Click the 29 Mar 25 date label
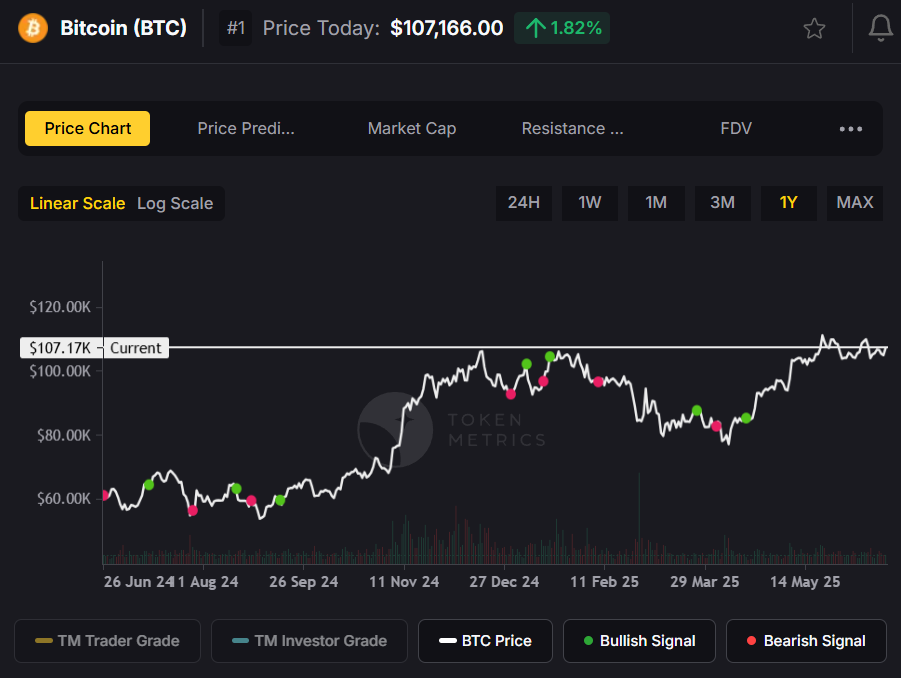Screen dimensions: 901x678 point(704,582)
